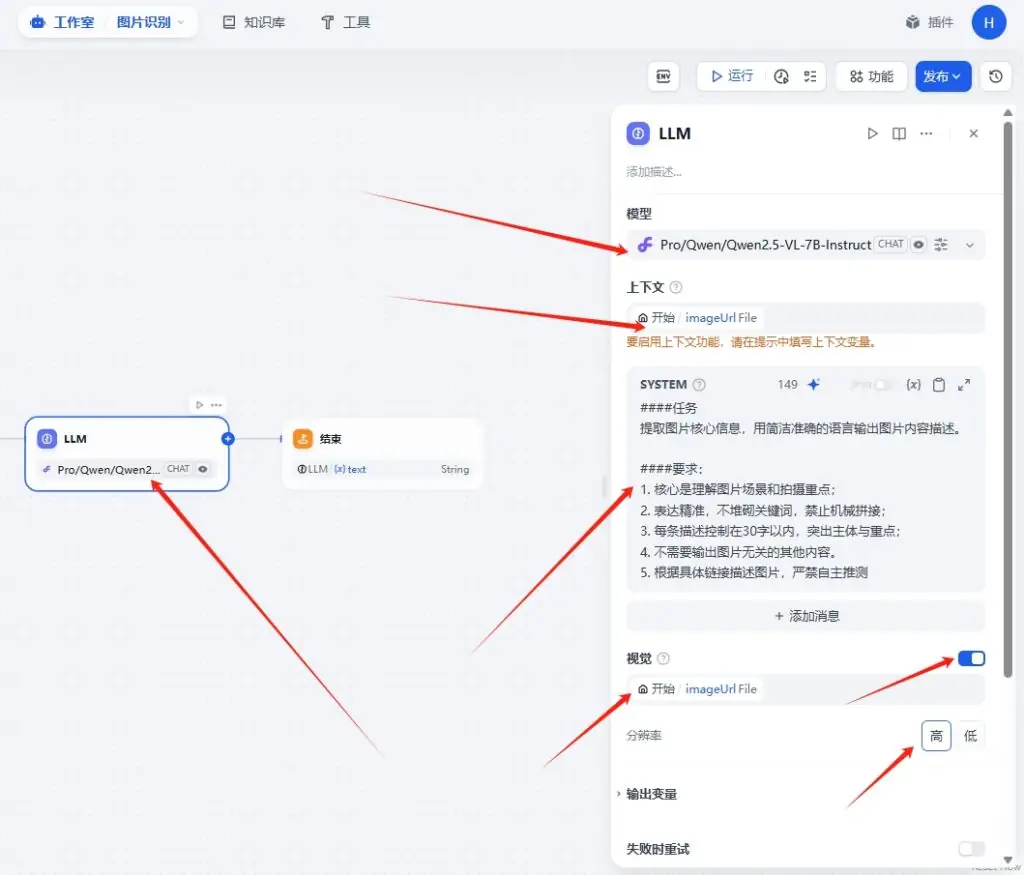Click the run history clock icon

(x=780, y=77)
